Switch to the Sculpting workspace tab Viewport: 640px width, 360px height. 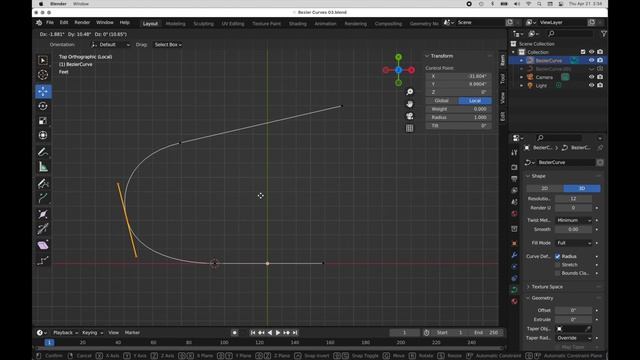pos(203,24)
